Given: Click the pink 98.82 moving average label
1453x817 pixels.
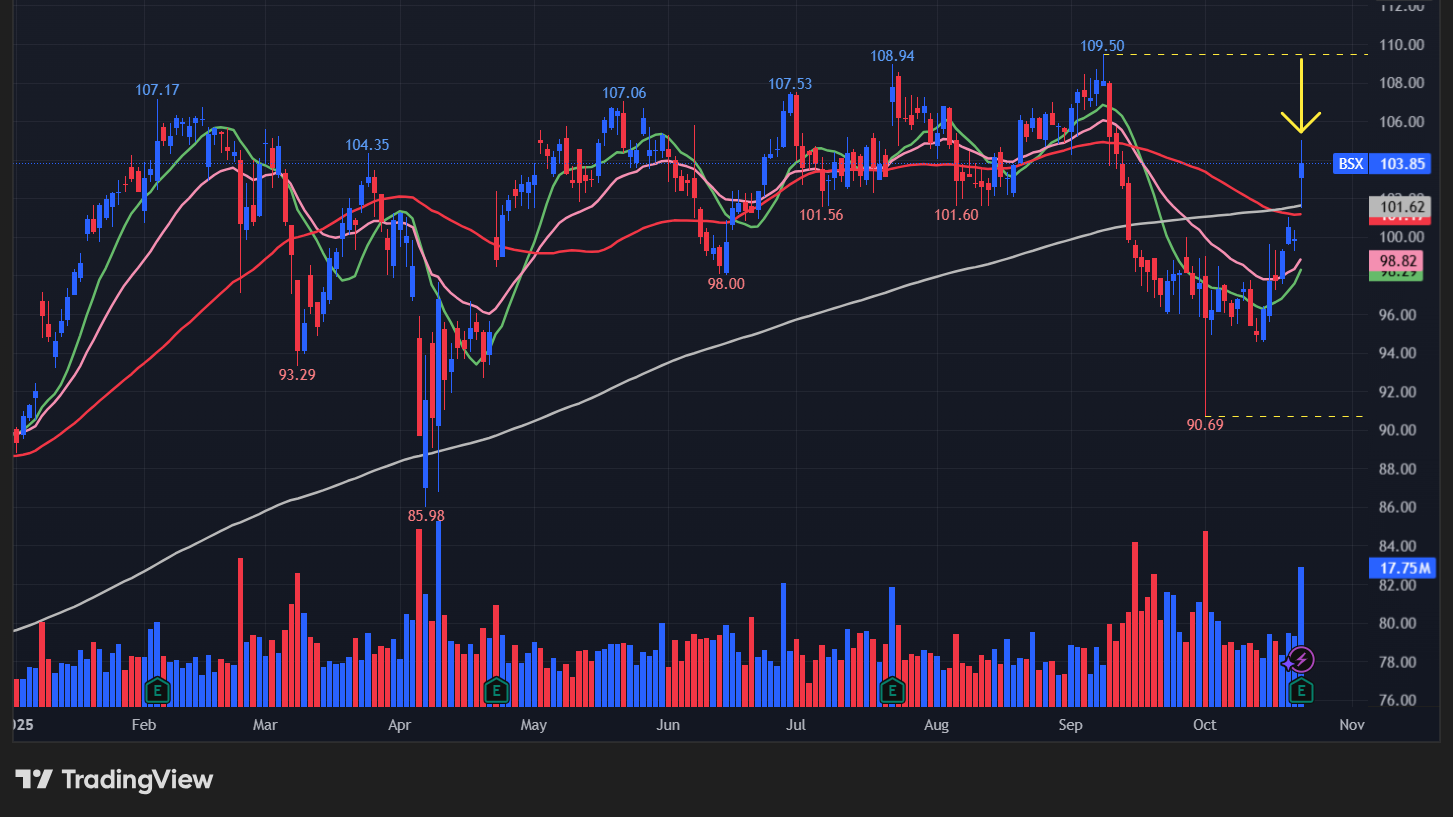Looking at the screenshot, I should coord(1401,260).
